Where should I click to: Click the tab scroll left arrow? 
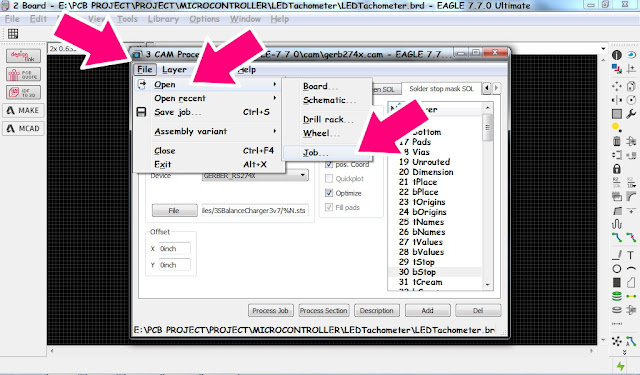click(487, 88)
